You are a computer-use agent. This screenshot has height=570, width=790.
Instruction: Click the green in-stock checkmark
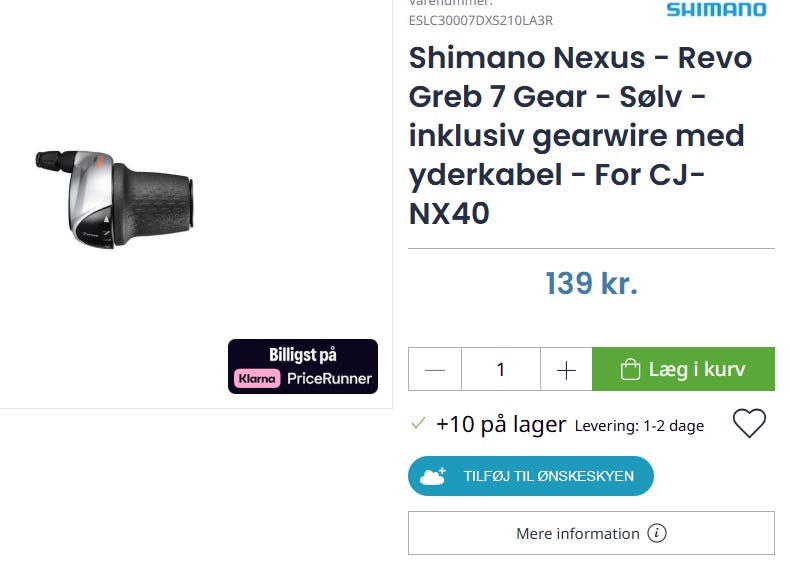click(x=419, y=424)
